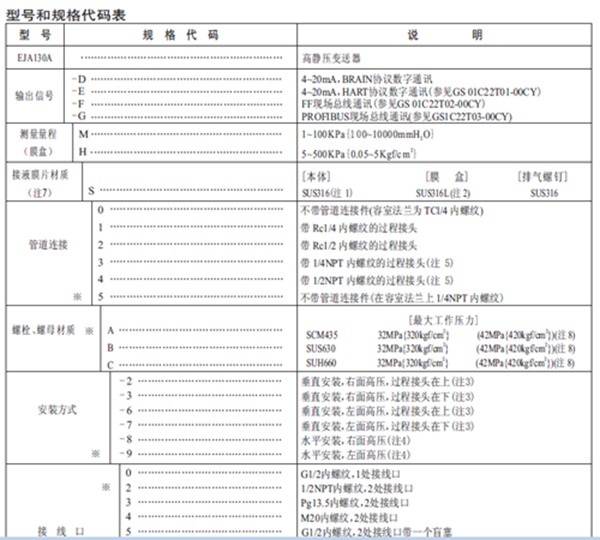Click the SUH660 material entry
Viewport: 600px width, 540px height.
(321, 362)
